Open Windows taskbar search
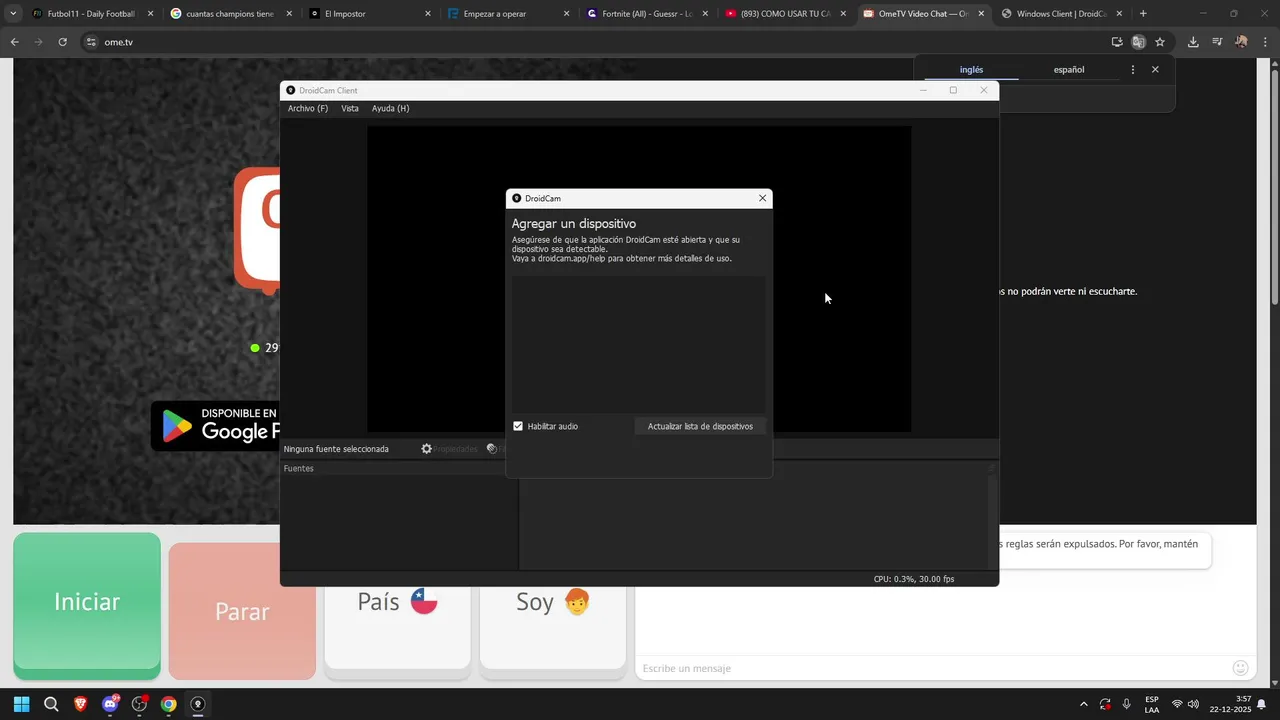The height and width of the screenshot is (720, 1280). click(51, 704)
